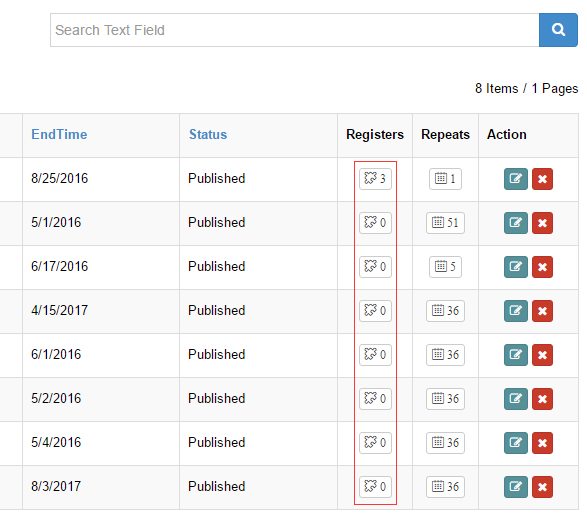
Task: Open repeats badge for row ending 8/3/2017
Action: coord(445,487)
